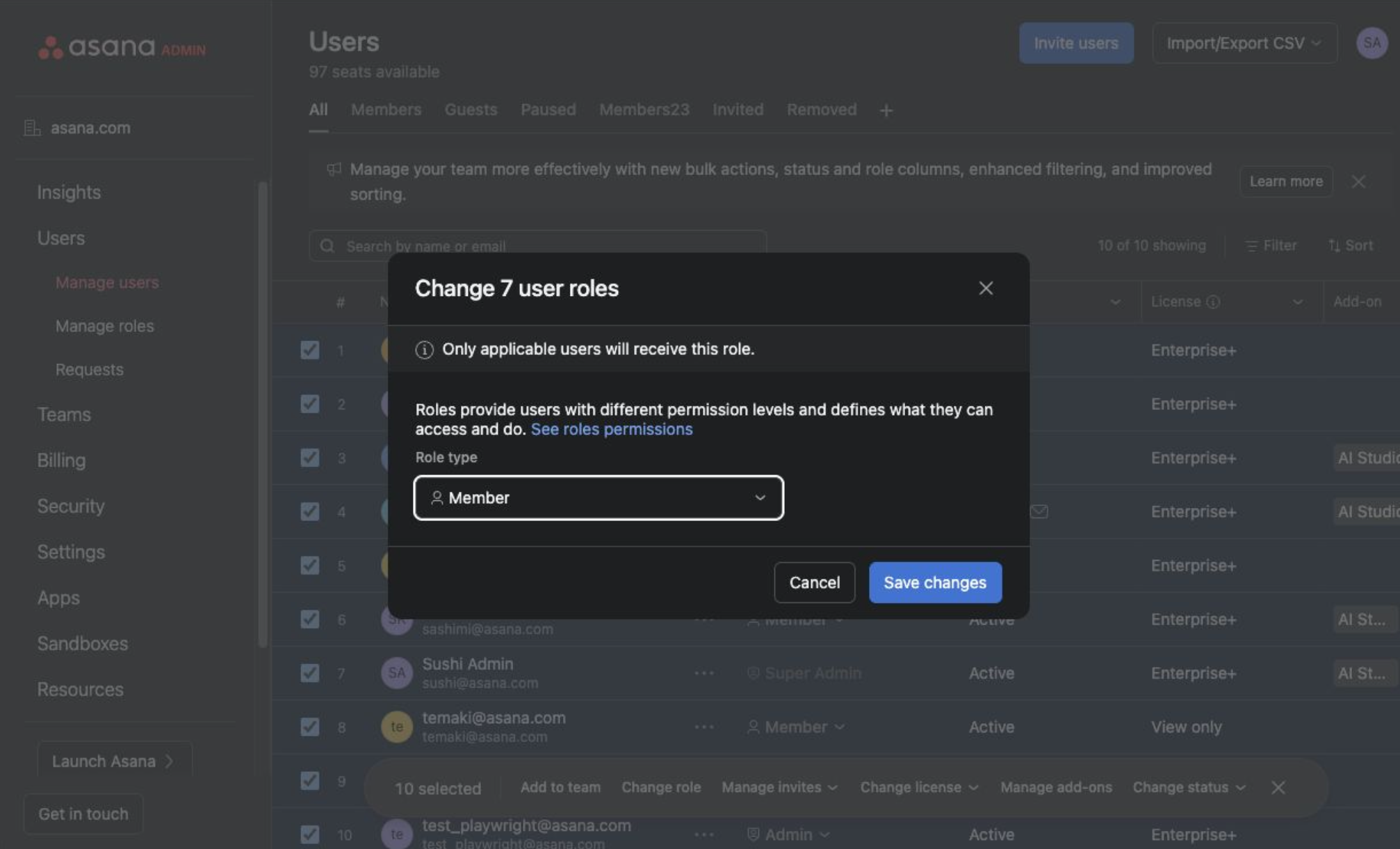Click the SA avatar of Sushi Admin row

point(397,673)
